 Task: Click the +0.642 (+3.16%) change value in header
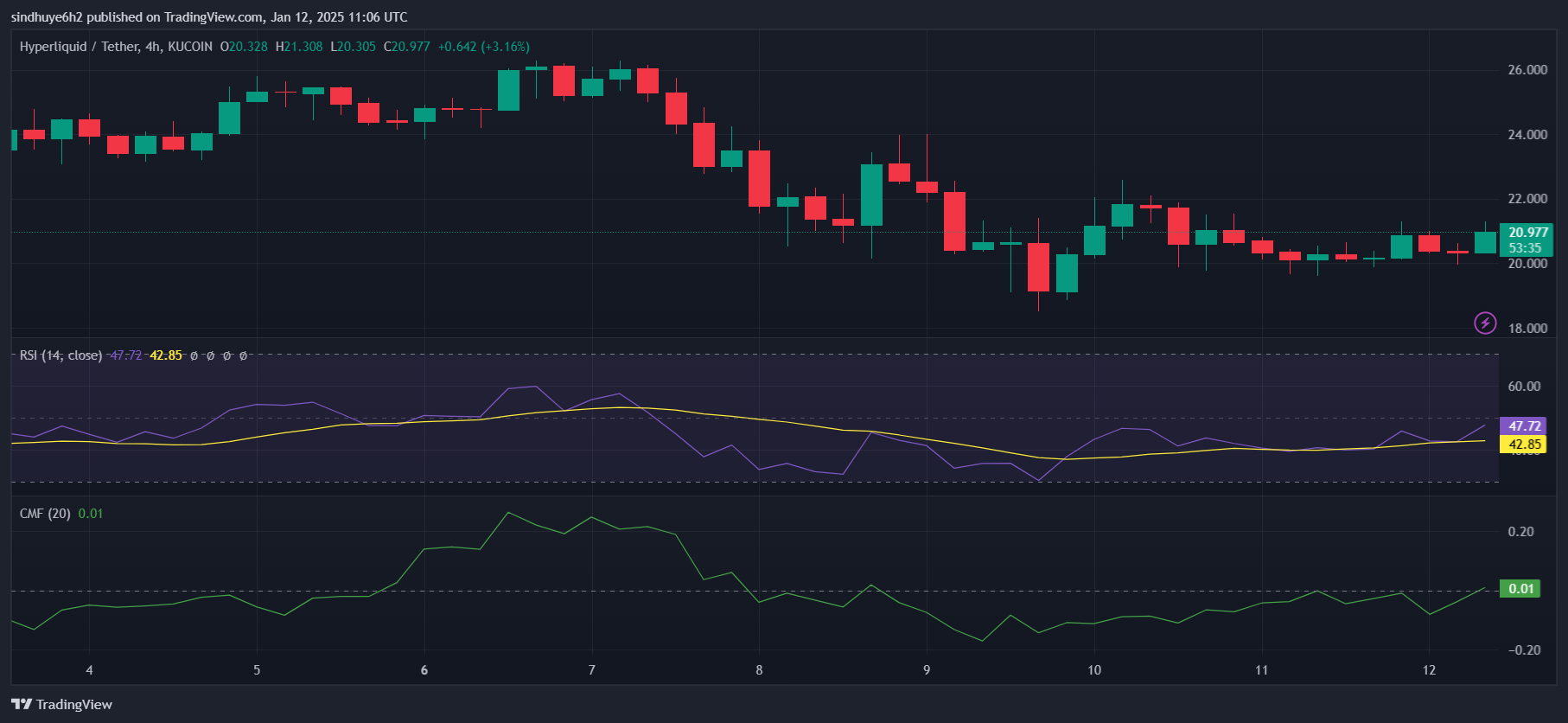coord(483,47)
